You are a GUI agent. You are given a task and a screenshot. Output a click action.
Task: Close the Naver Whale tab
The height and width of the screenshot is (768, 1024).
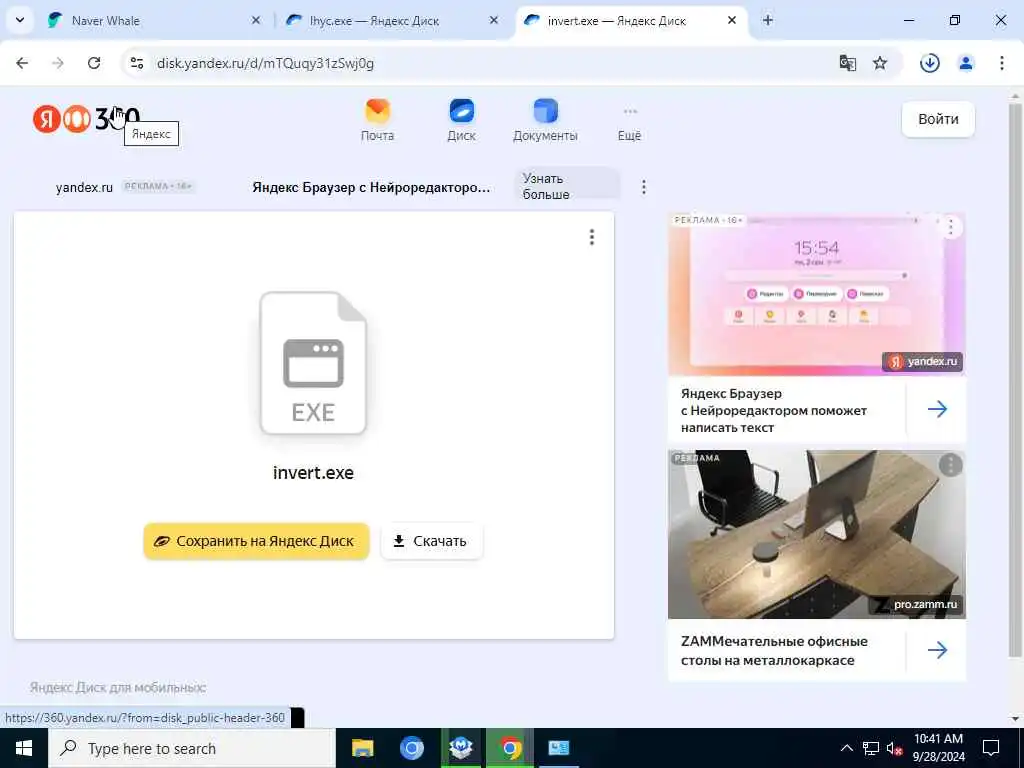255,20
